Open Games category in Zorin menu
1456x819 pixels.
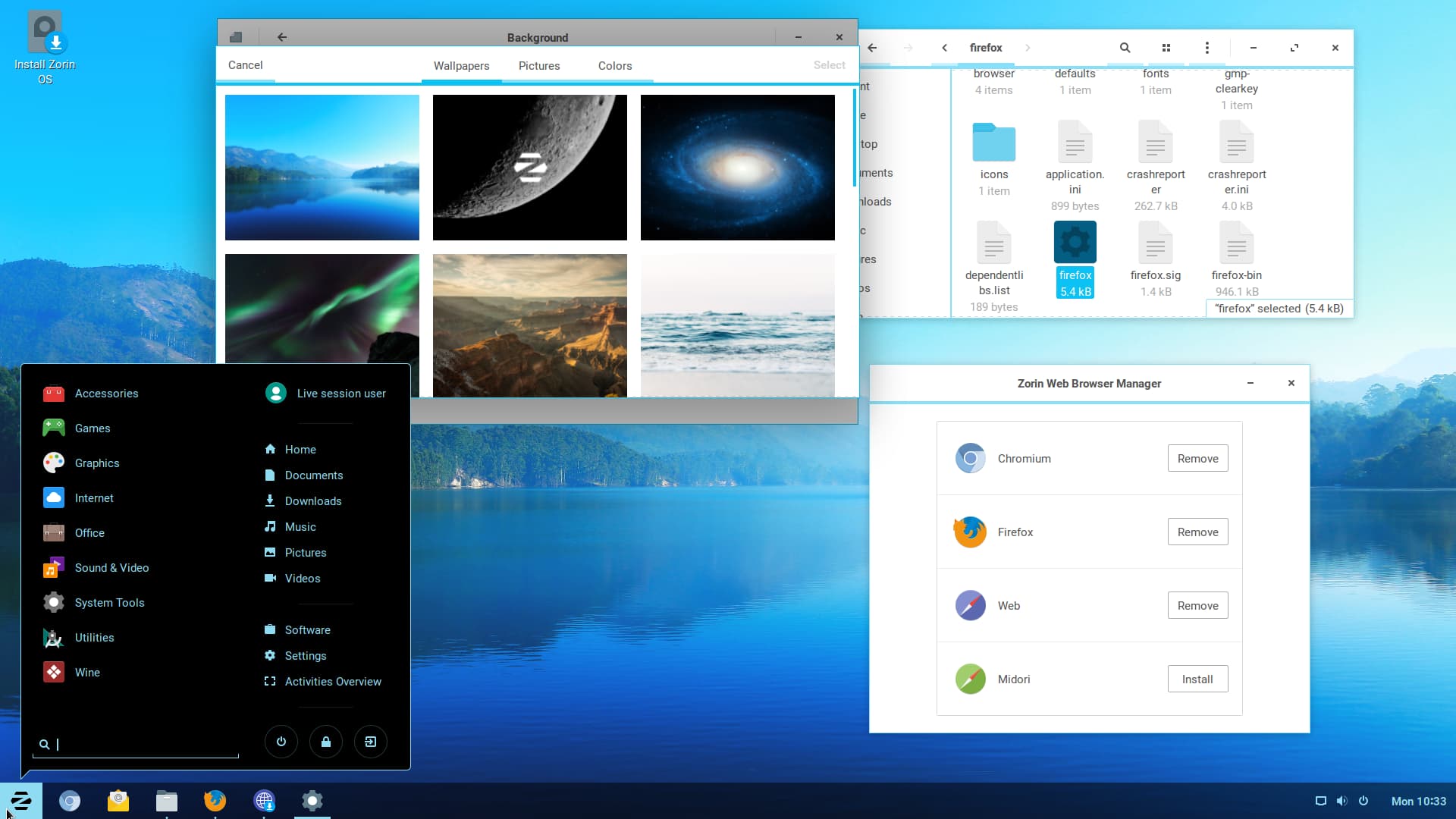tap(77, 428)
